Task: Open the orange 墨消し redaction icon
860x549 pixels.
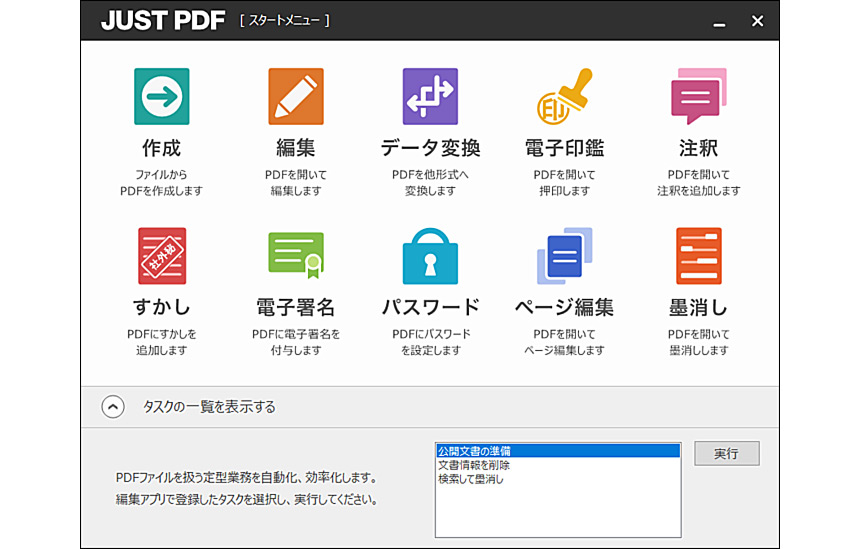Action: point(699,256)
